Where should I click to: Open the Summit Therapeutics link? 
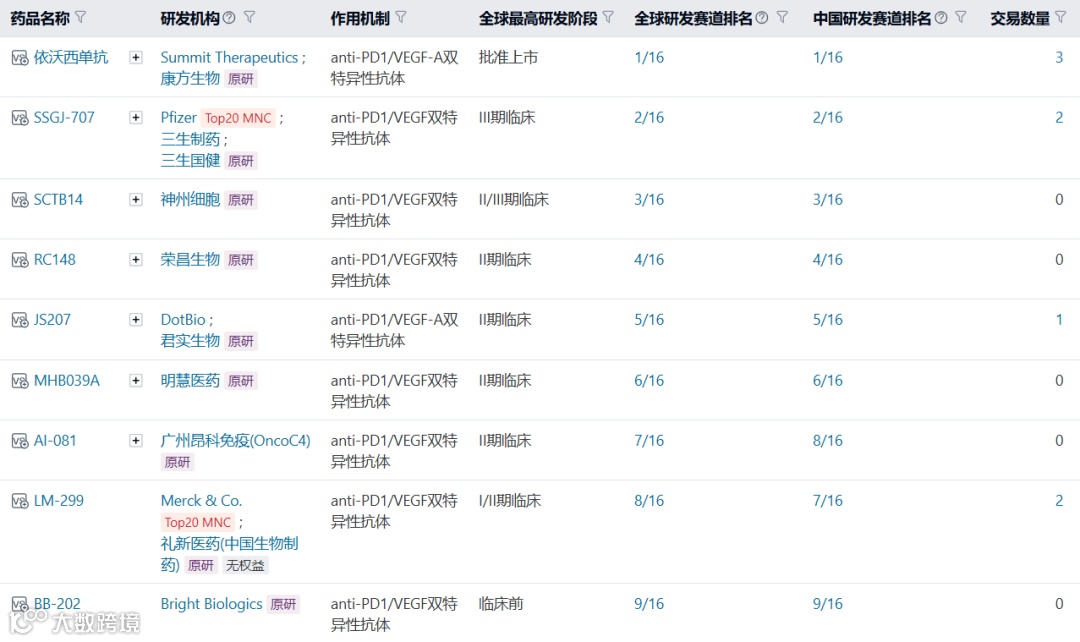point(229,57)
